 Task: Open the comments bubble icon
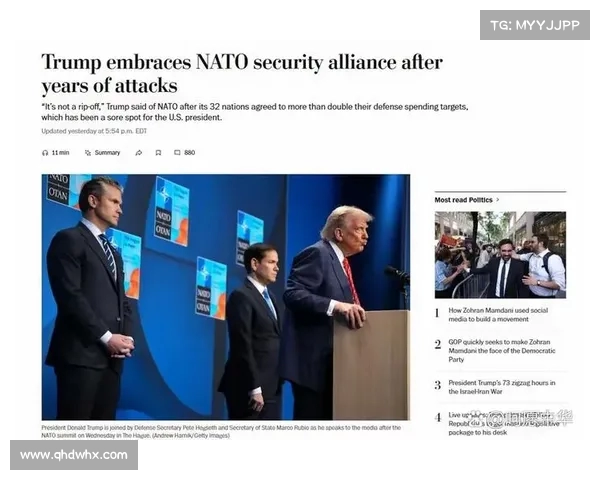177,153
